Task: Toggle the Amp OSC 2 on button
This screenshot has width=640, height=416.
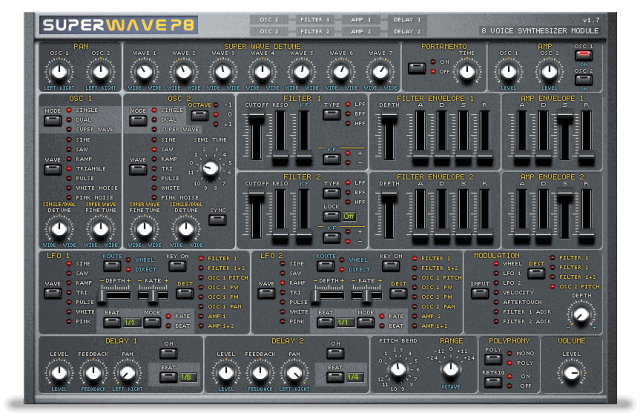Action: 584,79
